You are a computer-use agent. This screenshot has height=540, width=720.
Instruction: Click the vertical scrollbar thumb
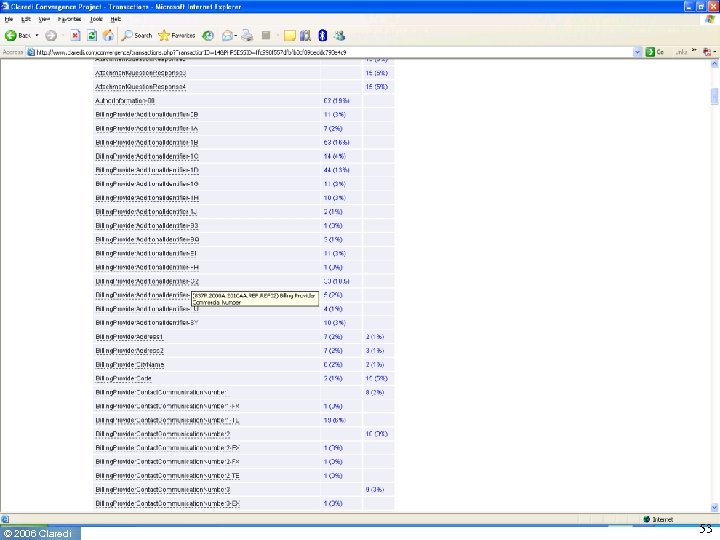714,96
